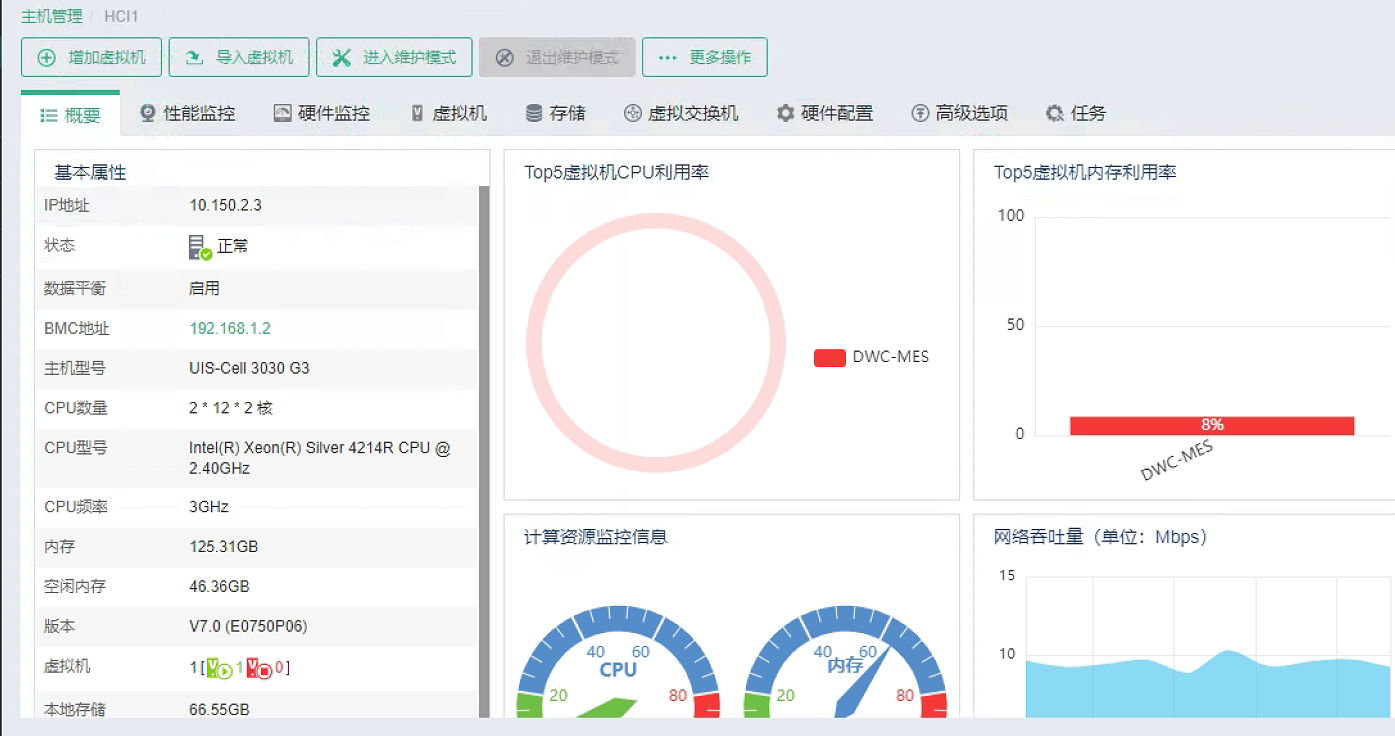Switch to the 概要 tab
Viewport: 1395px width, 736px height.
coord(70,114)
